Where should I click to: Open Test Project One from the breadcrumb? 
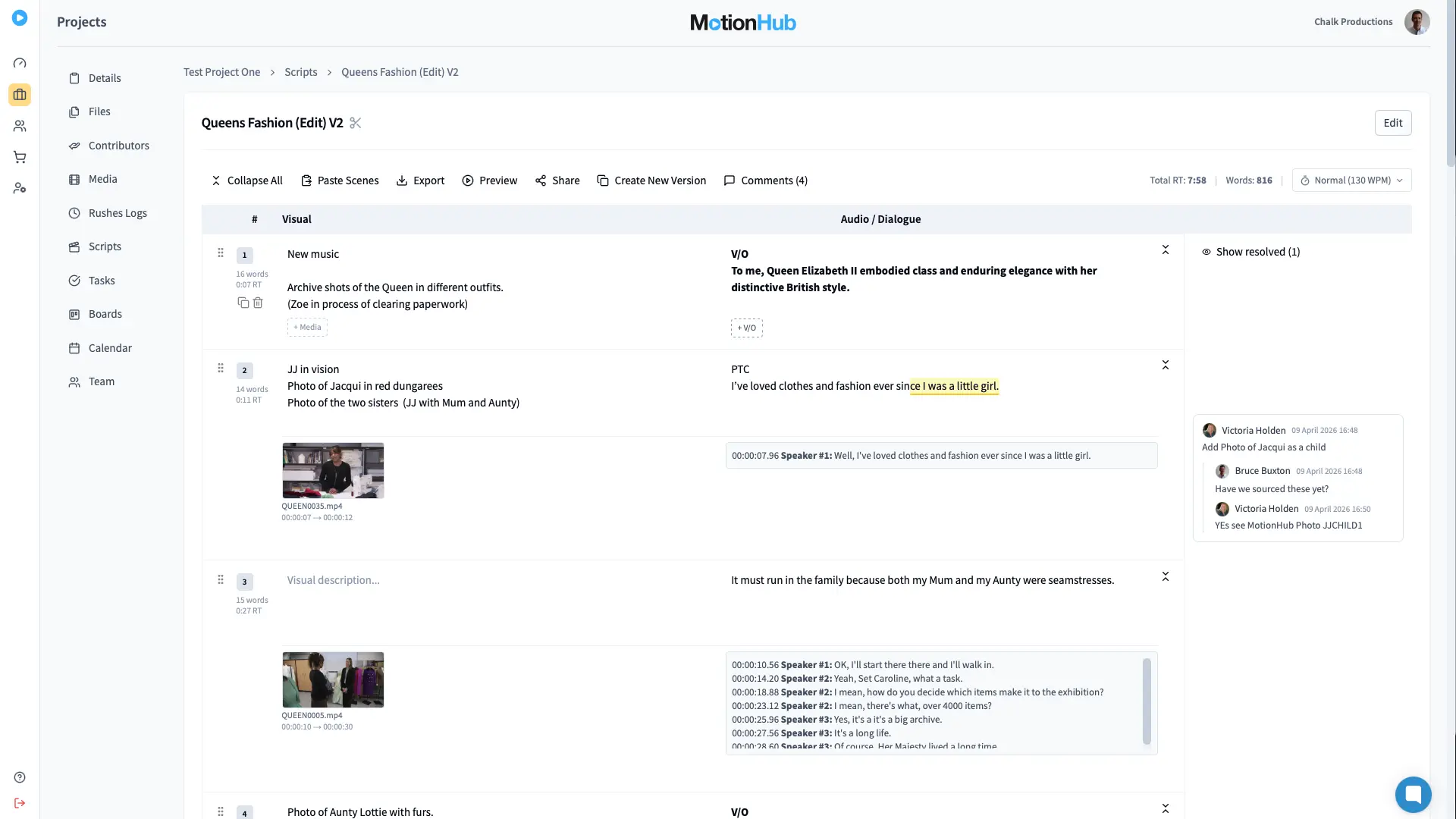pyautogui.click(x=221, y=72)
